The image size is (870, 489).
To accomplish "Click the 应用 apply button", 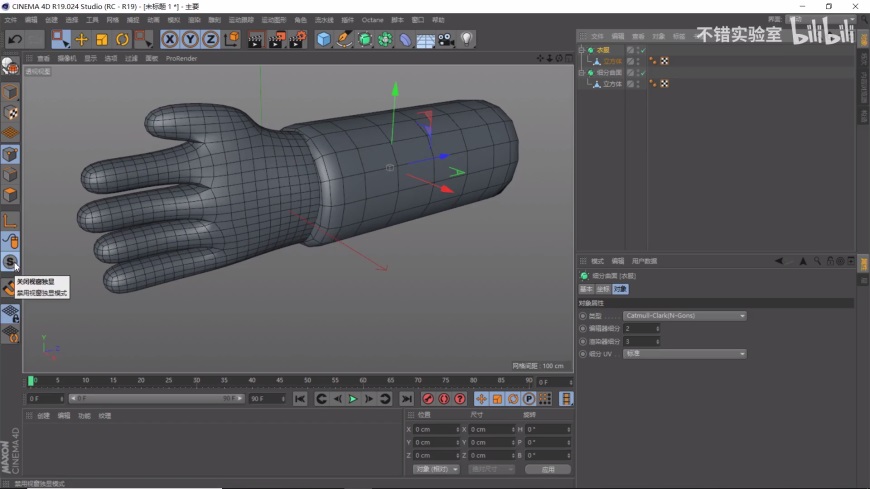I will coord(547,469).
